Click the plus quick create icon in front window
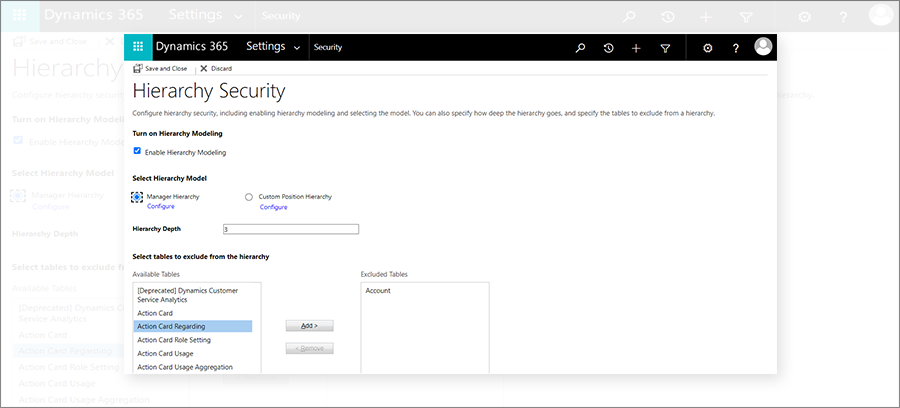 pos(636,48)
